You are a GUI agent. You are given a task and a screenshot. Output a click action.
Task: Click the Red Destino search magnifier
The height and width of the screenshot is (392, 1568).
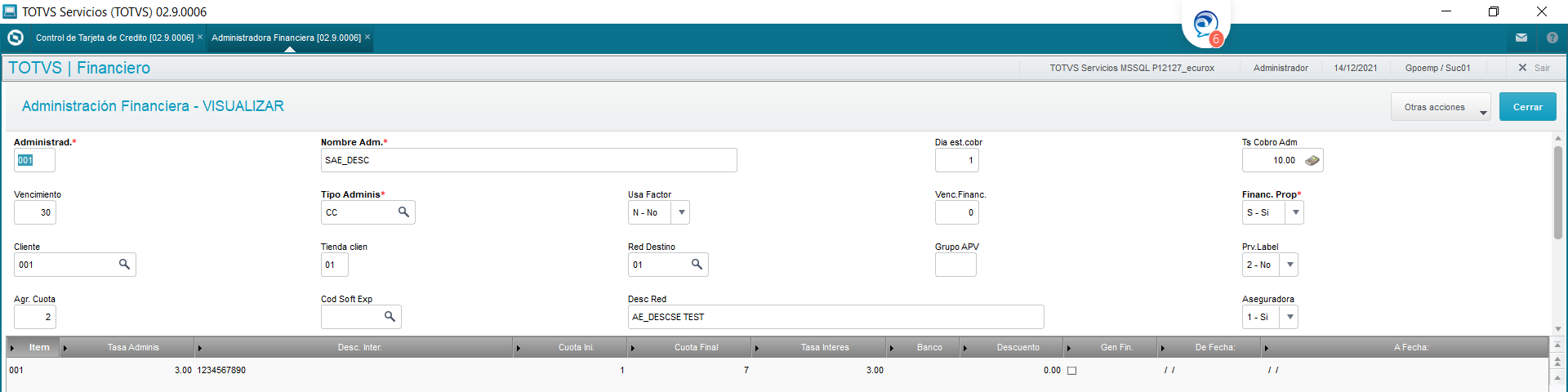pos(697,265)
